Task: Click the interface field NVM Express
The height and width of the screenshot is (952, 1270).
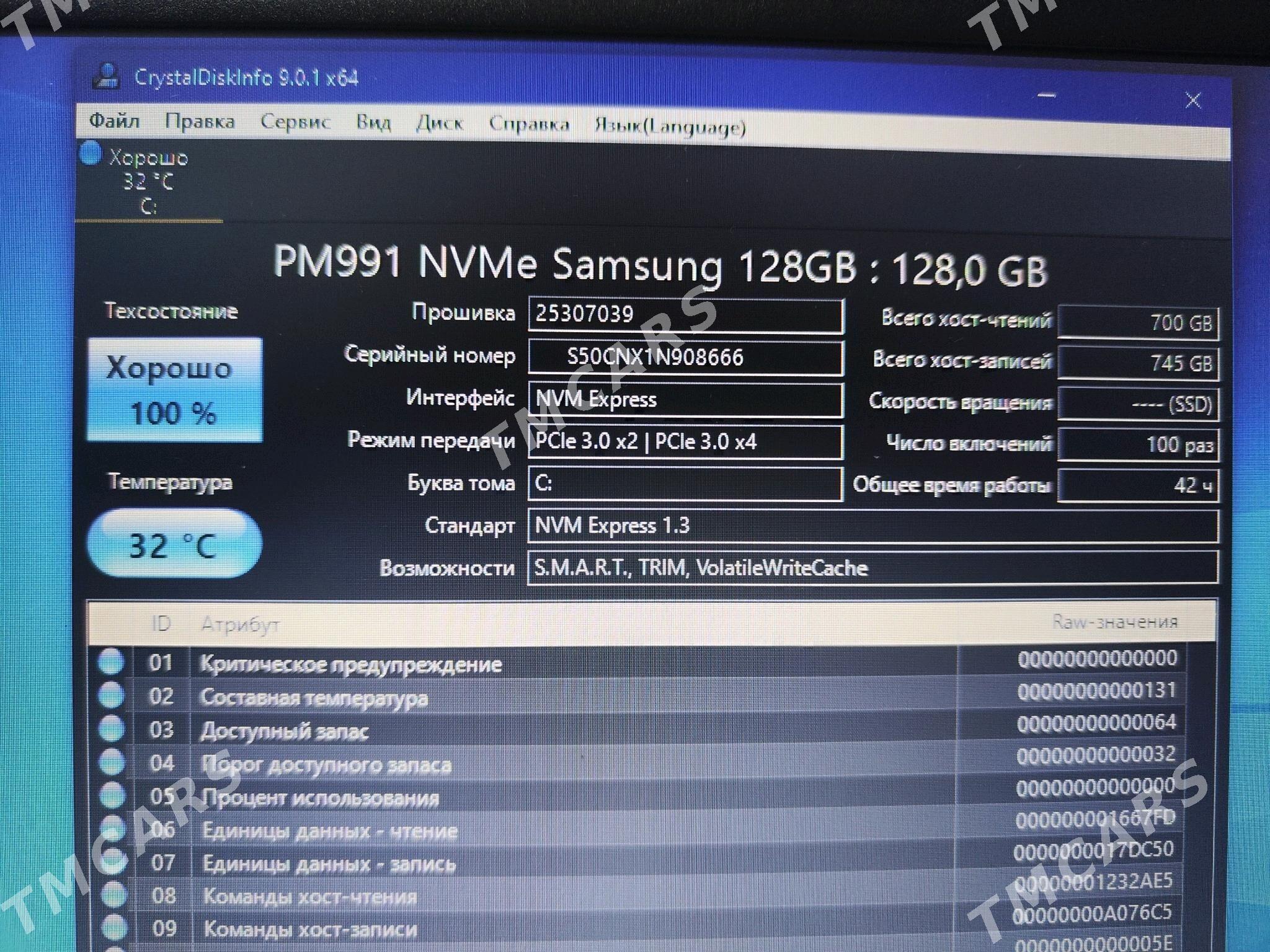Action: click(x=685, y=400)
